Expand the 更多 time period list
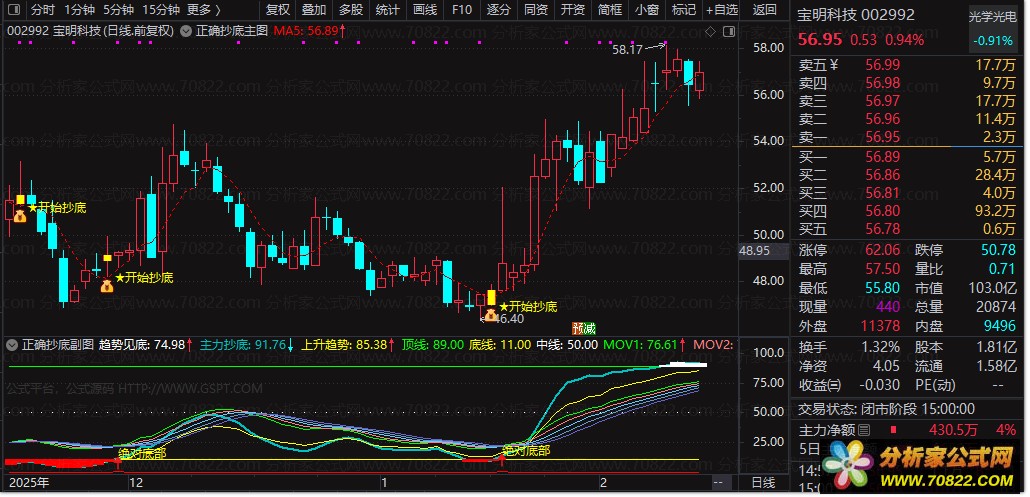Viewport: 1030px width, 497px height. click(204, 10)
